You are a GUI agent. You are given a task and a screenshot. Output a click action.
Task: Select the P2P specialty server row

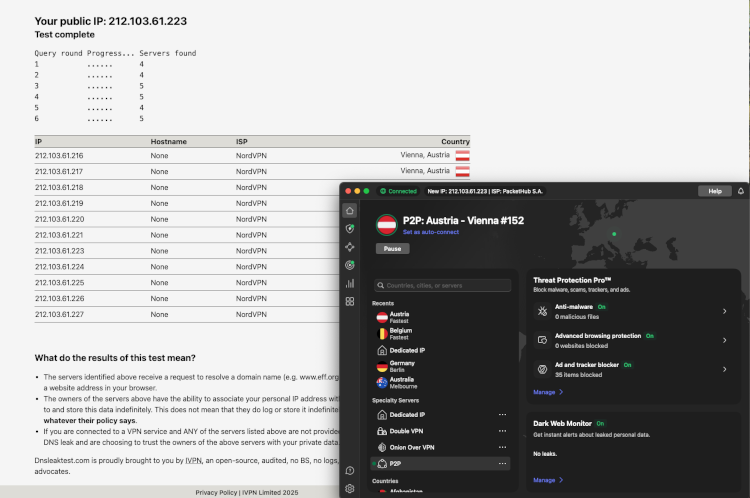(x=440, y=464)
